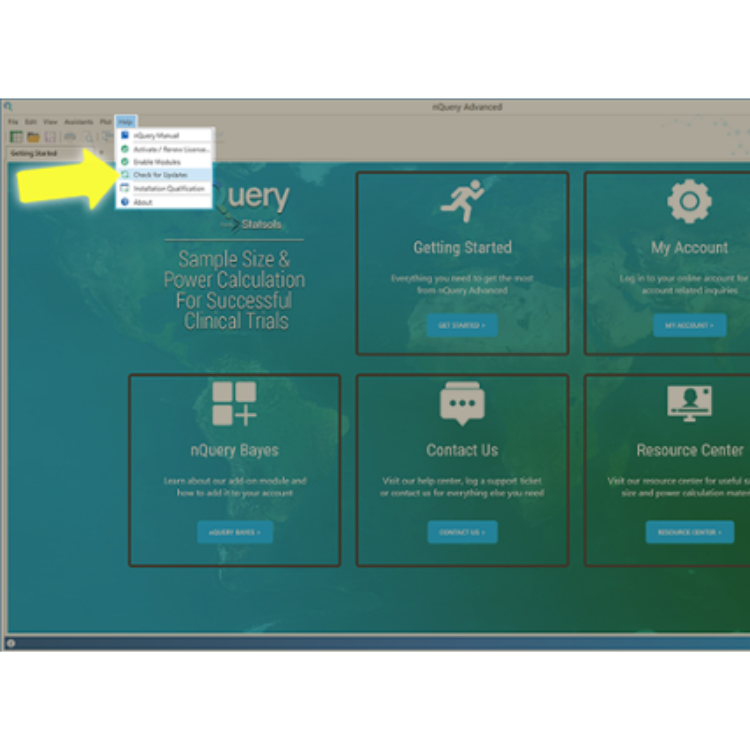Click the open folder toolbar icon

coord(33,137)
